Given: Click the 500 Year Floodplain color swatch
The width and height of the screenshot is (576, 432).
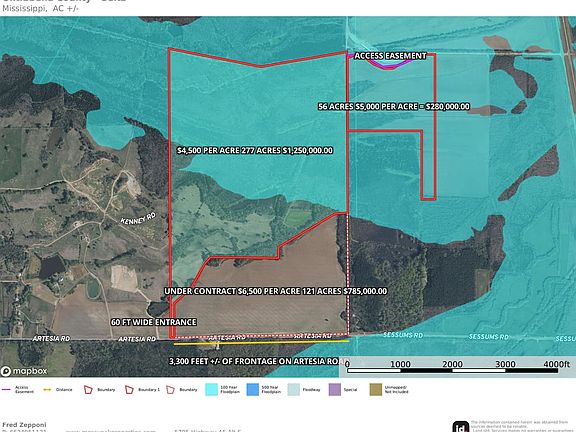Looking at the screenshot, I should (253, 389).
